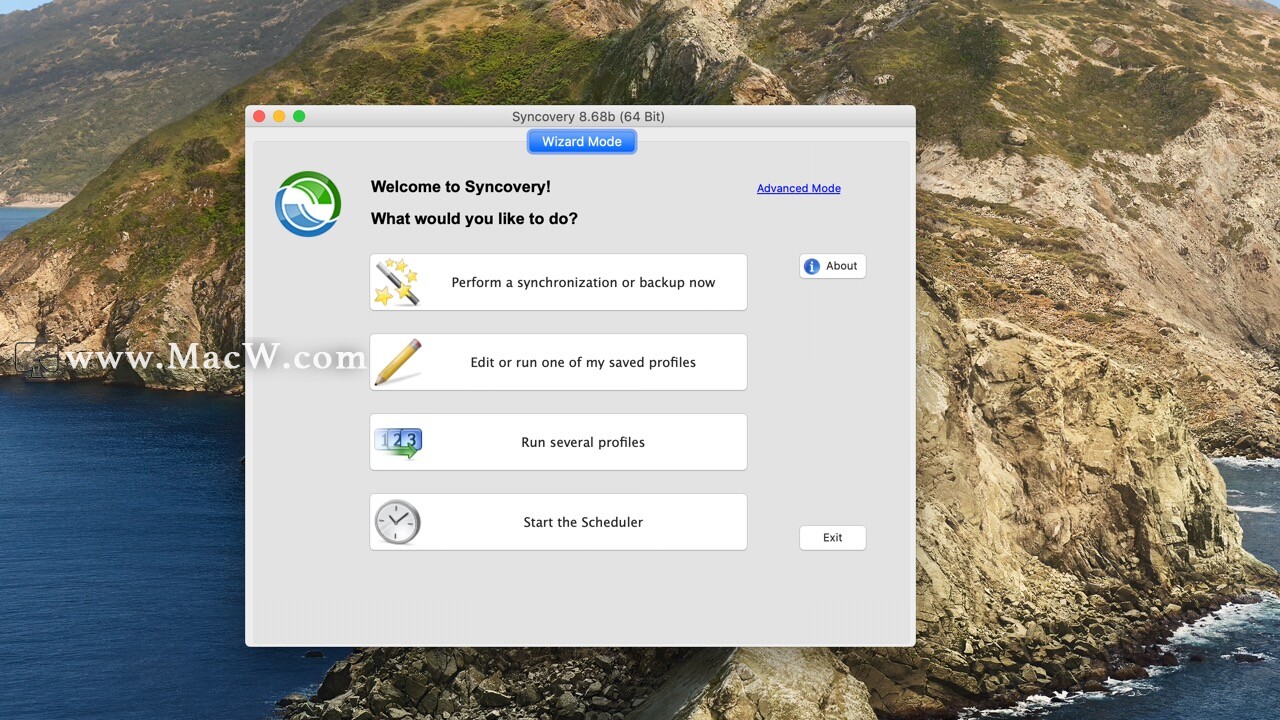Start the Scheduler
Viewport: 1280px width, 720px height.
(558, 522)
